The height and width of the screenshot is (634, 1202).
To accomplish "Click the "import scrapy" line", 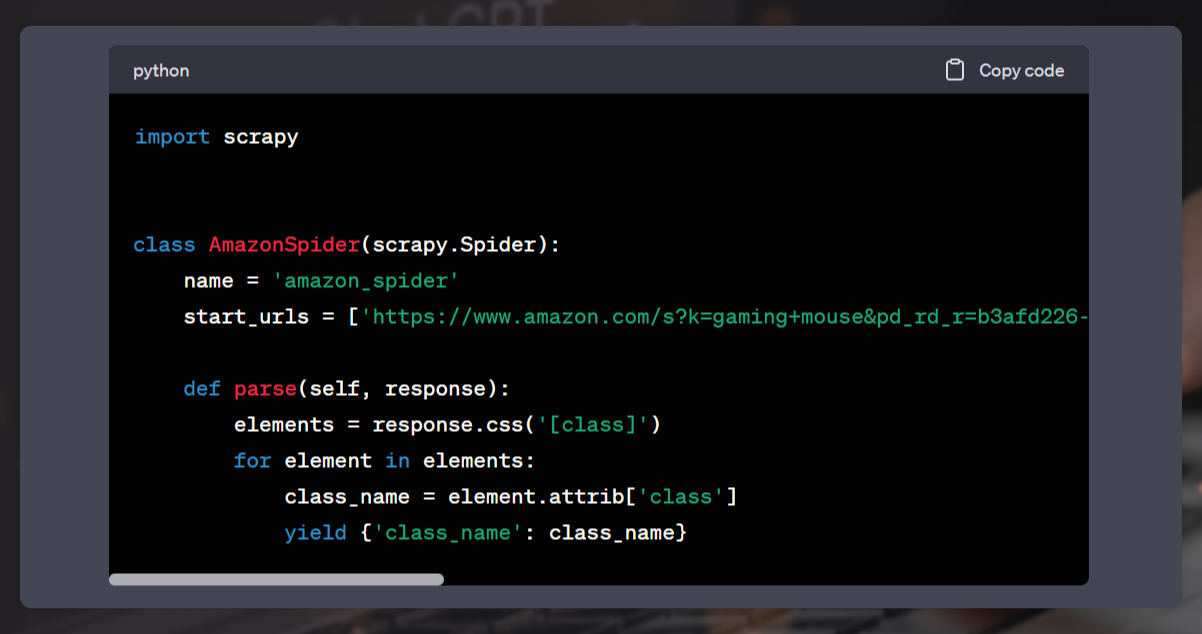I will [216, 137].
